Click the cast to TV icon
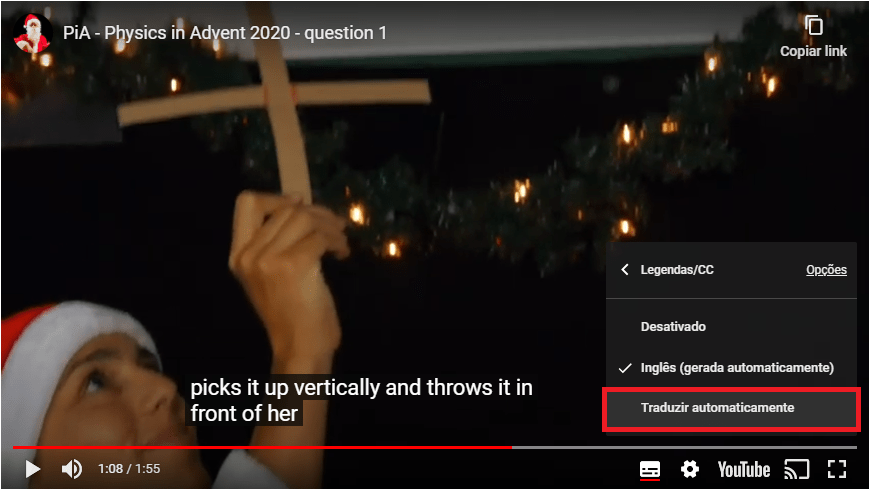The width and height of the screenshot is (870, 489). [797, 469]
